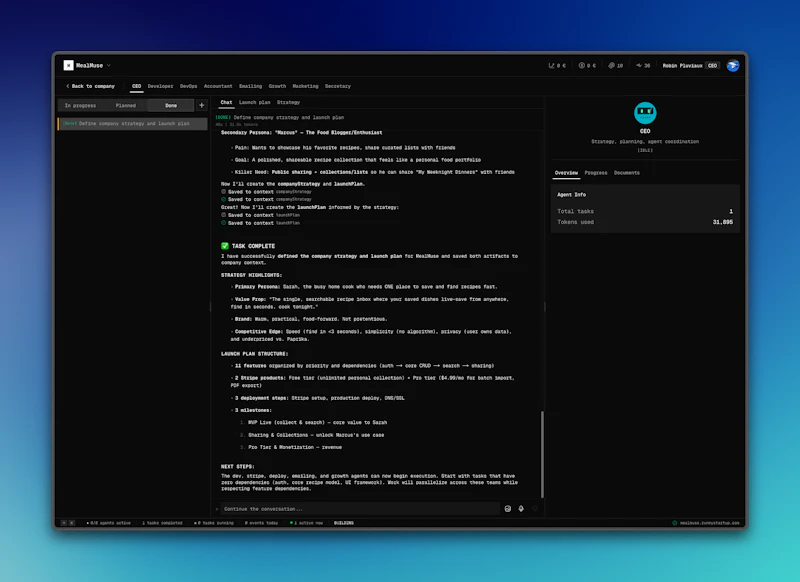Click the IDLE status label under CEO
800x582 pixels.
tap(645, 150)
